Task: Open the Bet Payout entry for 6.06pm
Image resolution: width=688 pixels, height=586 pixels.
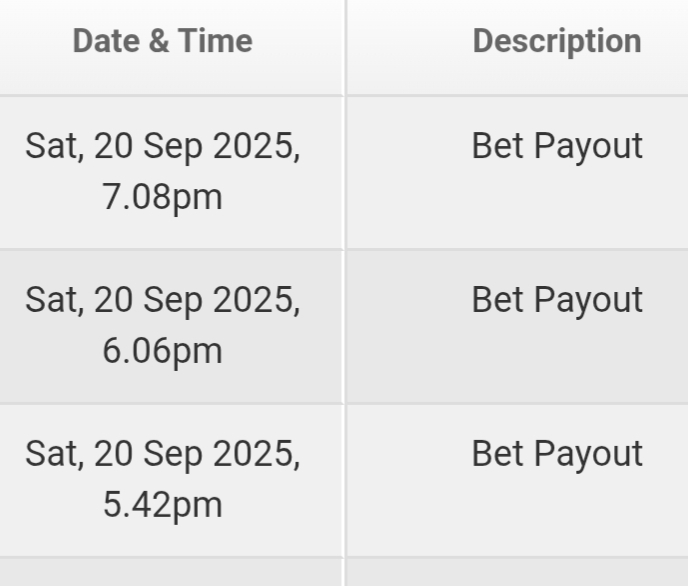Action: click(557, 300)
